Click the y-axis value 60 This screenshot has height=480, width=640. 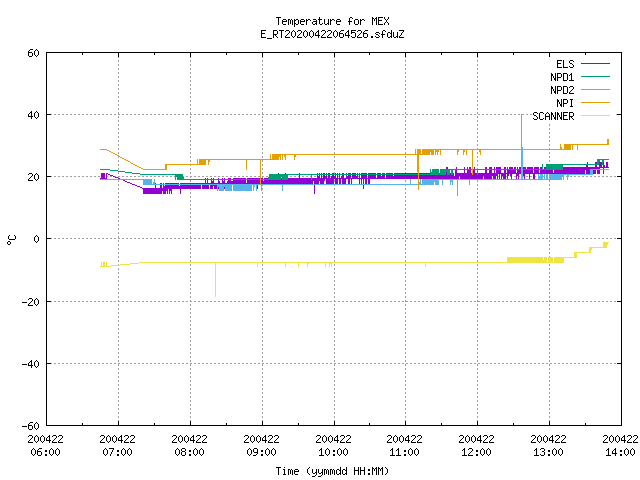click(x=33, y=53)
